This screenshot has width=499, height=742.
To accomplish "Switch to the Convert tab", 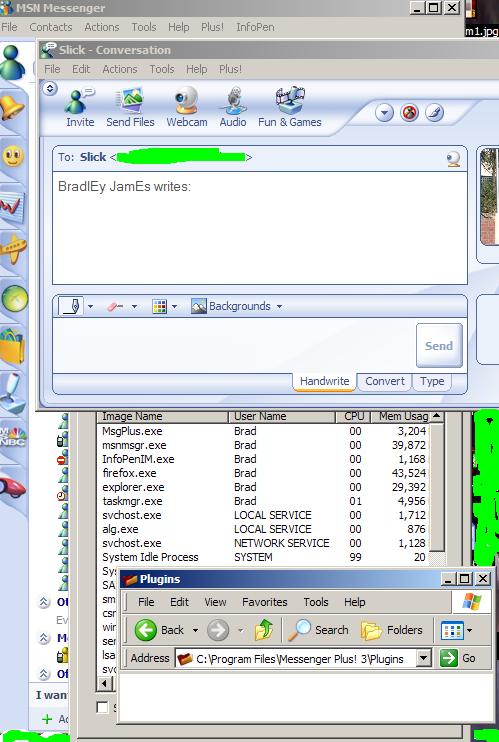I will point(385,381).
